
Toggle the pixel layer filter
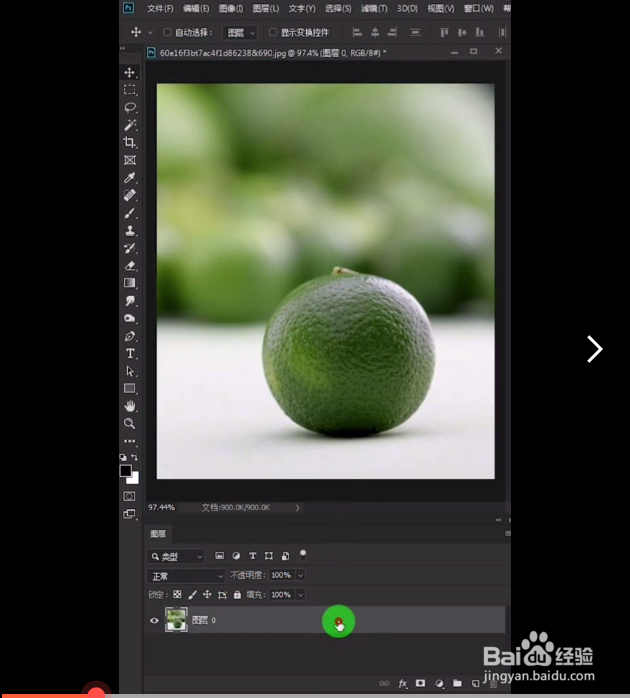click(219, 556)
